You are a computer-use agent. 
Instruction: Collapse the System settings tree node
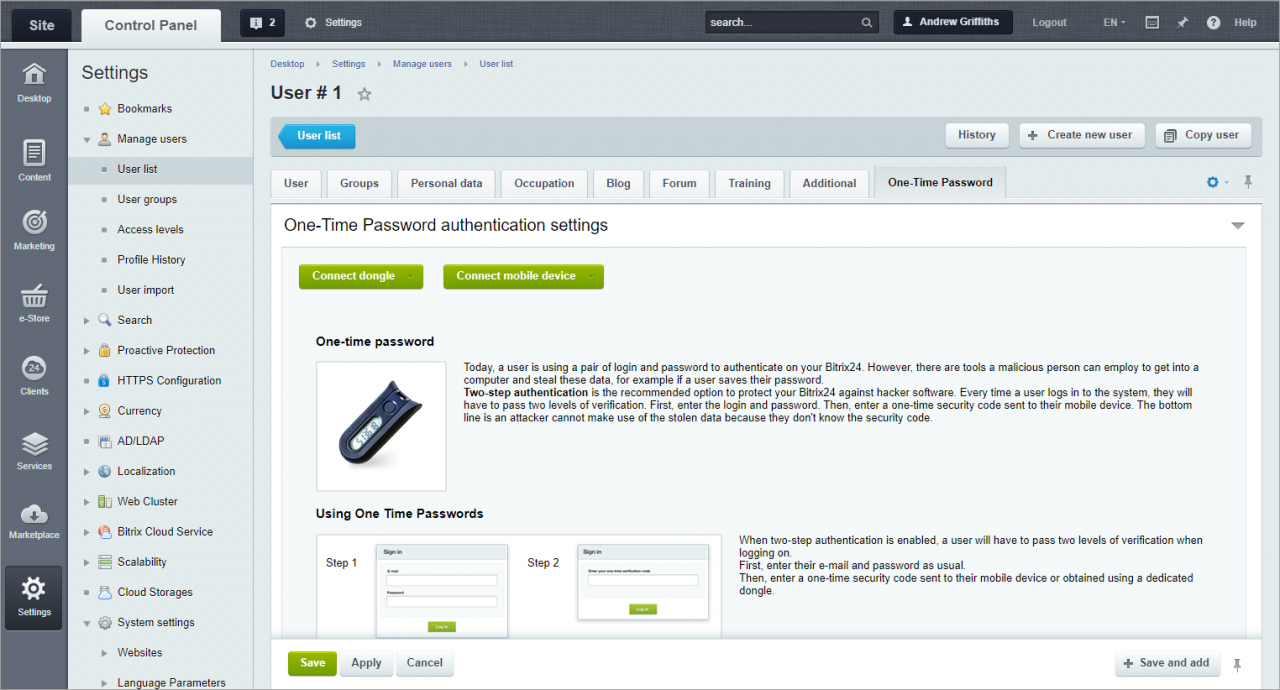[87, 623]
